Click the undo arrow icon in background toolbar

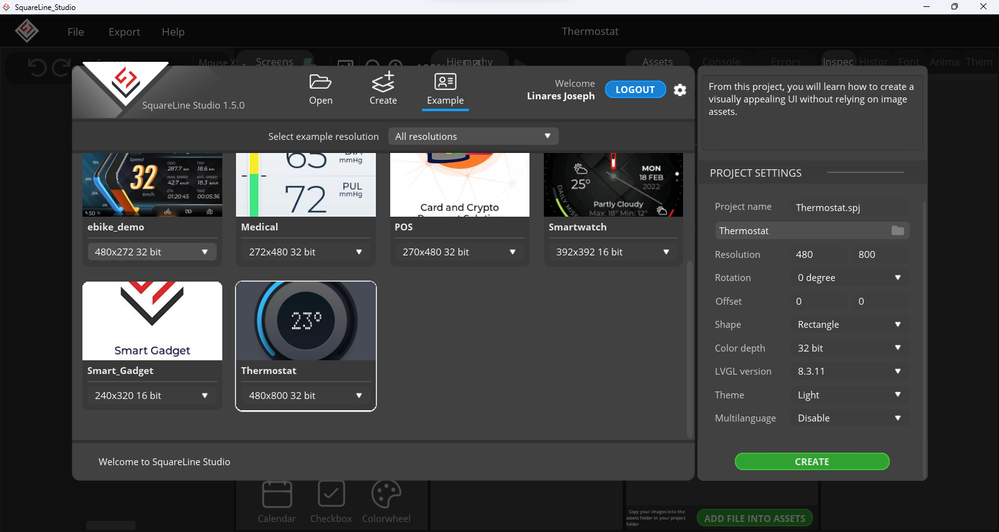point(37,67)
